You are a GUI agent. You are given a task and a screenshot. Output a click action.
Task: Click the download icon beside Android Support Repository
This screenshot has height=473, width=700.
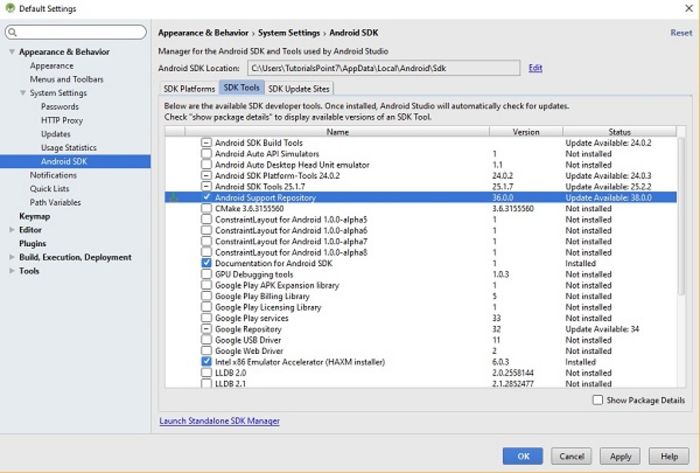pyautogui.click(x=175, y=199)
